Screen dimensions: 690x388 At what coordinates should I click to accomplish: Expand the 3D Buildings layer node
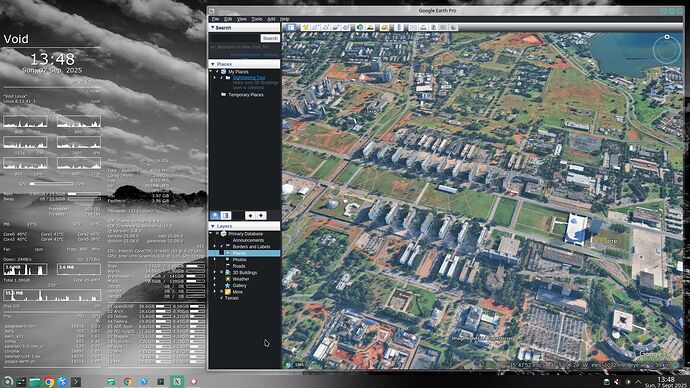(x=215, y=272)
